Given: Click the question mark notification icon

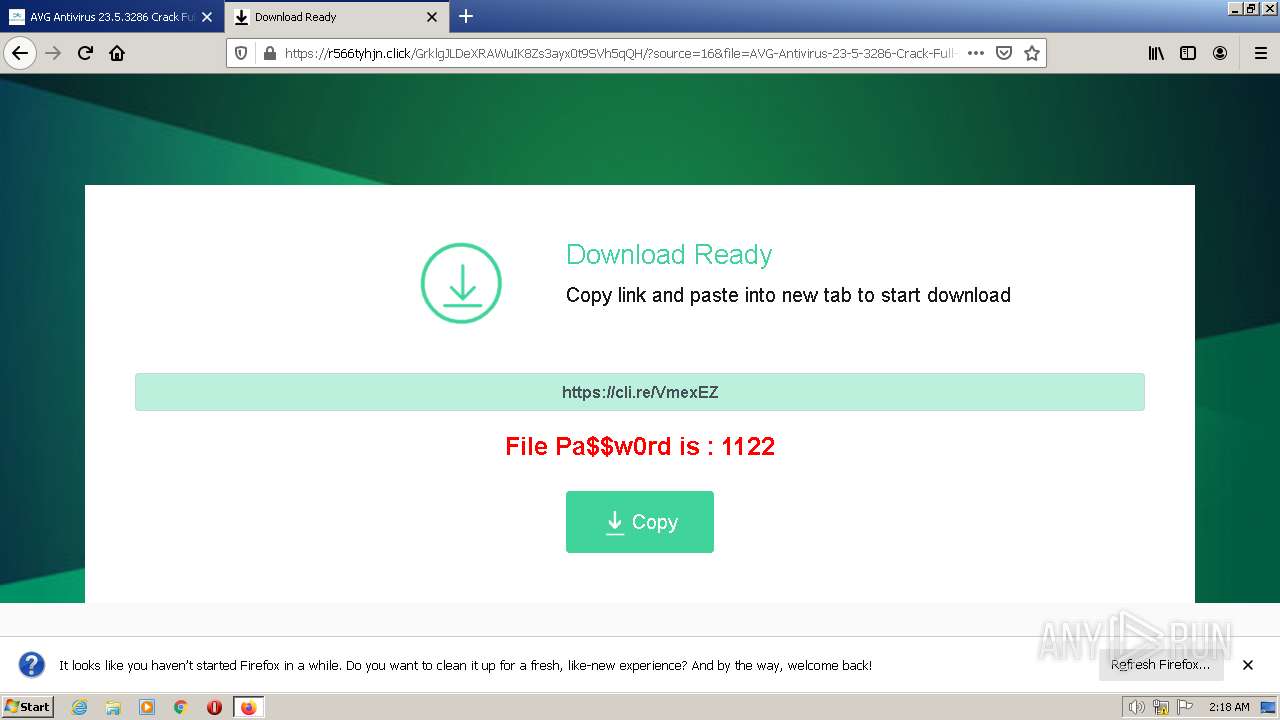Looking at the screenshot, I should (x=32, y=665).
